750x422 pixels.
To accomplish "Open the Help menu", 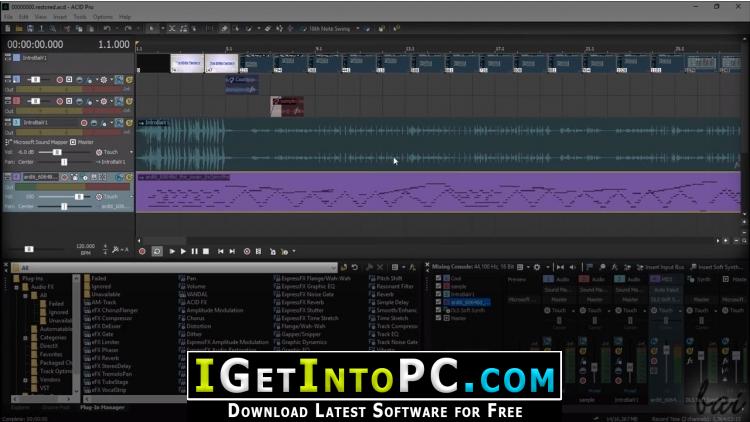I will pyautogui.click(x=125, y=17).
